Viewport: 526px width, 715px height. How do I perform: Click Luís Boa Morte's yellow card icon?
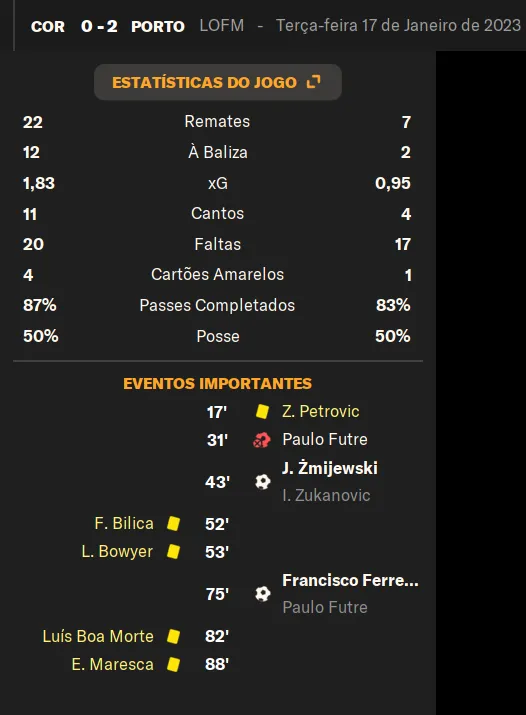click(x=173, y=636)
